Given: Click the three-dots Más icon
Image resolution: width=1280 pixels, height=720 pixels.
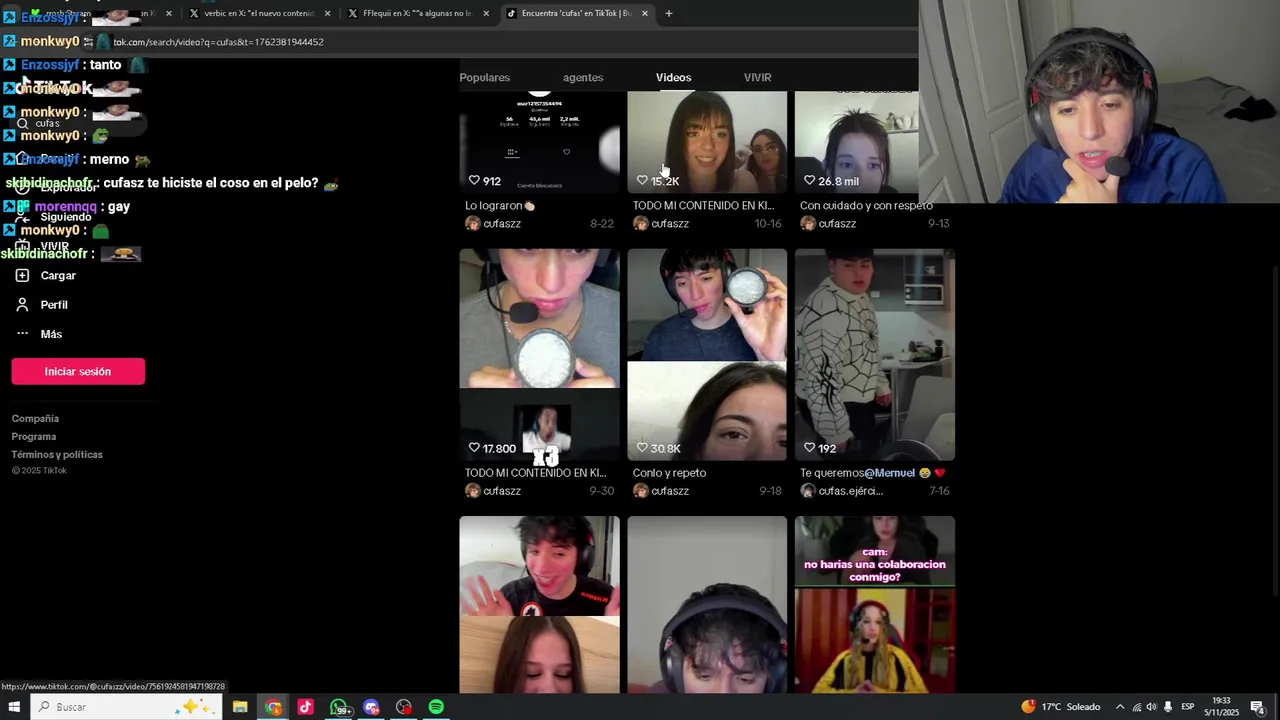Looking at the screenshot, I should [x=22, y=333].
